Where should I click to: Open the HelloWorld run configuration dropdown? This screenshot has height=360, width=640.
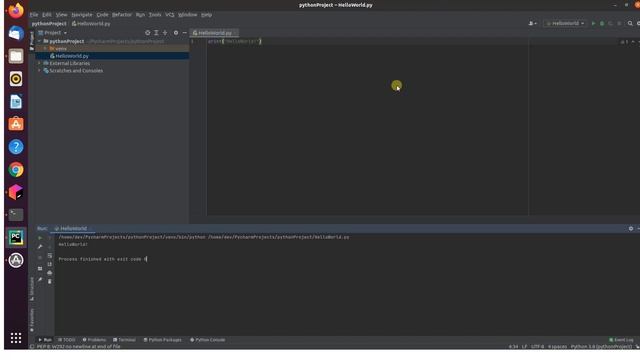point(565,24)
